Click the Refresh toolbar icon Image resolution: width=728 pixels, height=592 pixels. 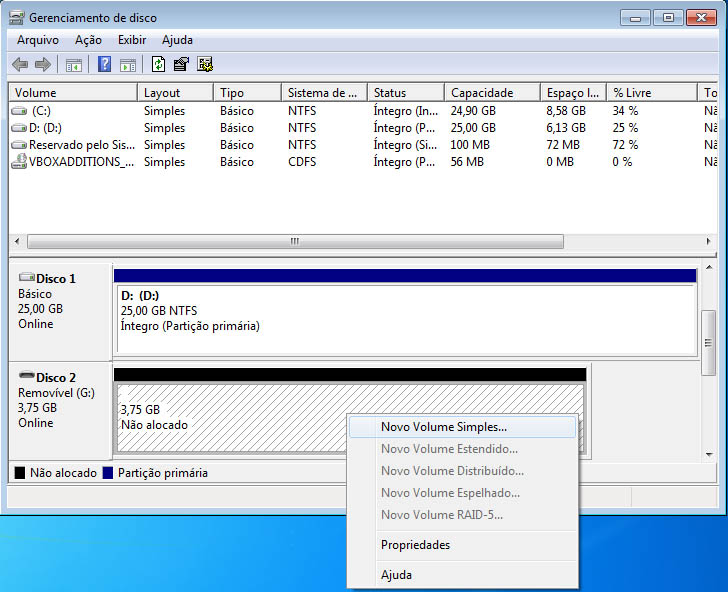coord(158,65)
